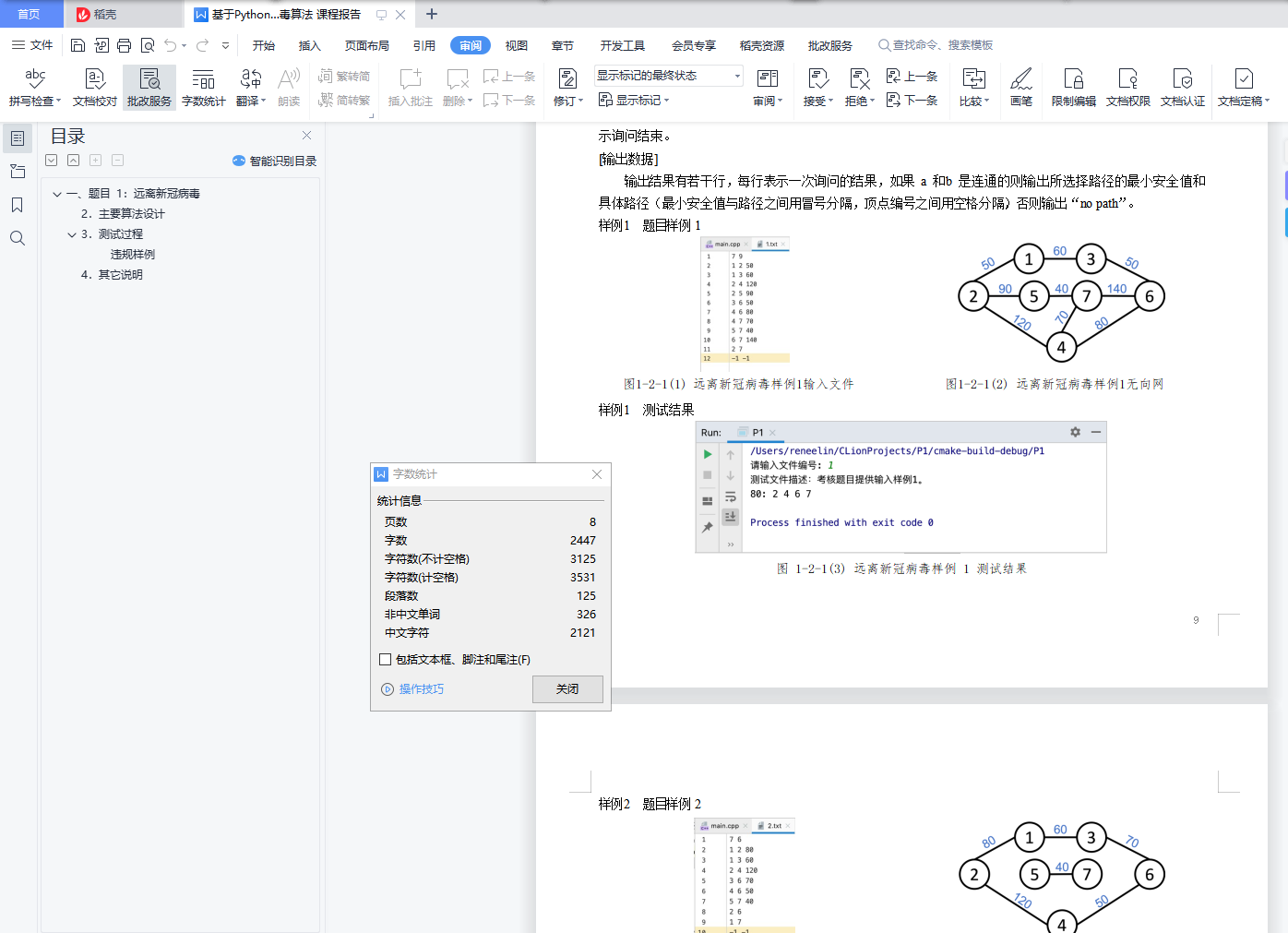1288x933 pixels.
Task: Undo the last action
Action: tap(170, 45)
